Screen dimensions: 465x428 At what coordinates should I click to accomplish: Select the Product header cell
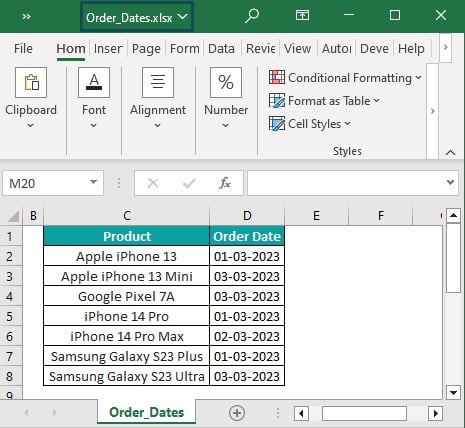tap(127, 236)
